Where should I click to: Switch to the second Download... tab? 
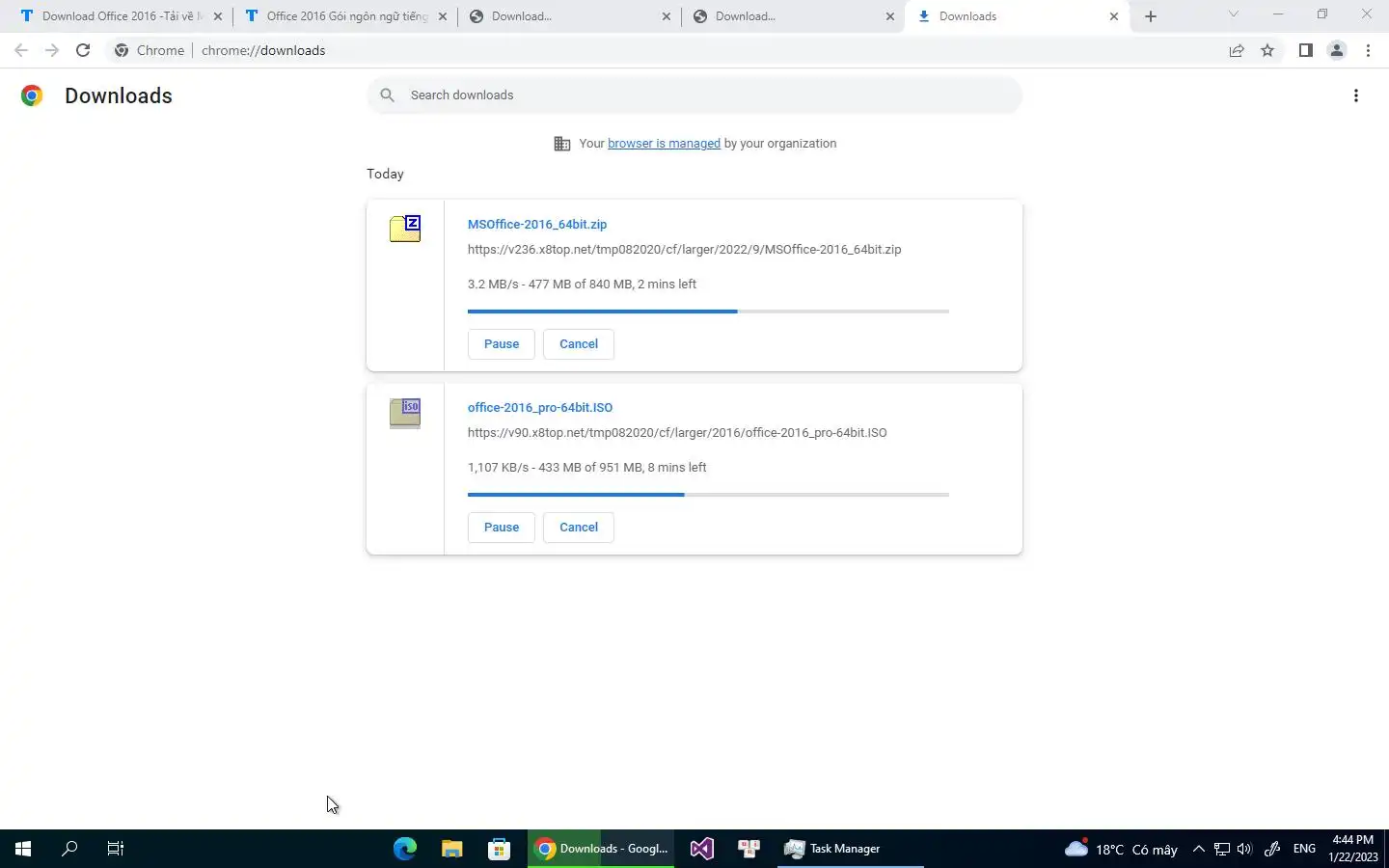(x=793, y=16)
